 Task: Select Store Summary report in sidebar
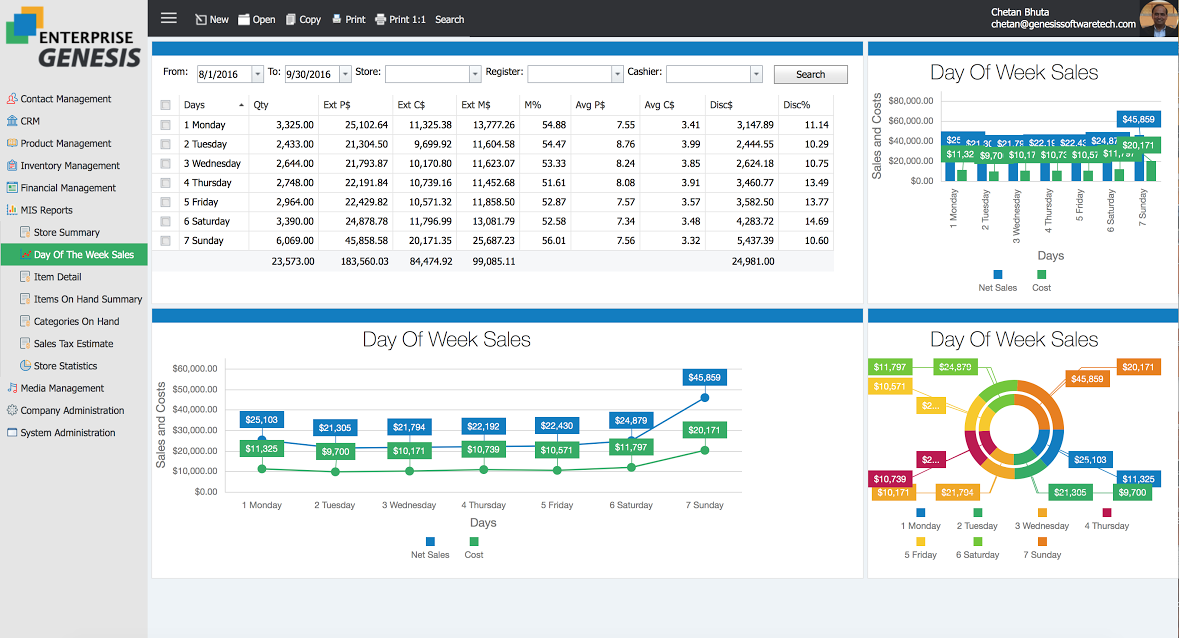pyautogui.click(x=66, y=233)
